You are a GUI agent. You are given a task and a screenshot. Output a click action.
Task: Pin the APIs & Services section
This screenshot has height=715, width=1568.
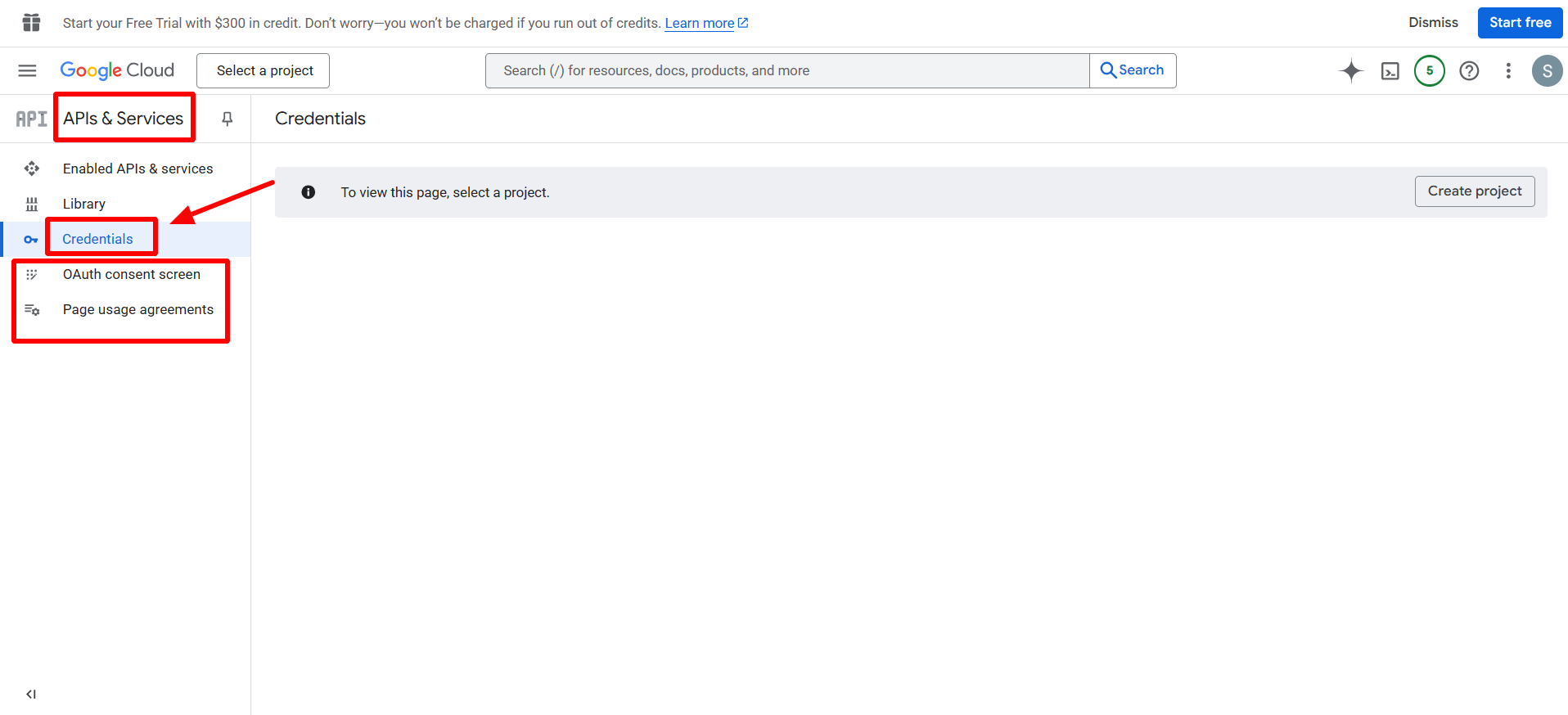tap(228, 119)
